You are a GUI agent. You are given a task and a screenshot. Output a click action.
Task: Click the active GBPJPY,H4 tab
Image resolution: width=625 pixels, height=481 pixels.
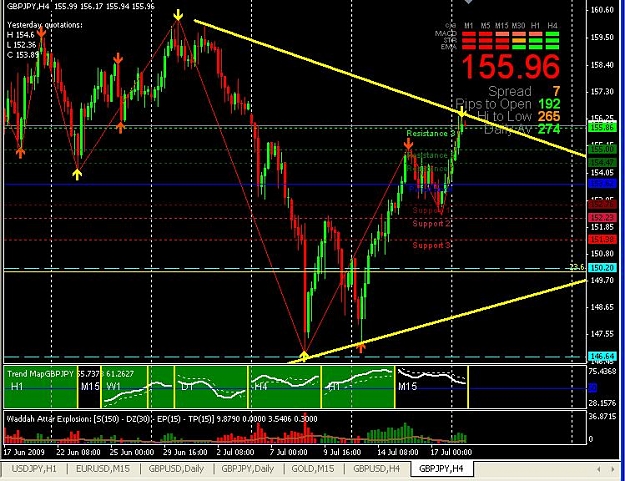tap(441, 469)
